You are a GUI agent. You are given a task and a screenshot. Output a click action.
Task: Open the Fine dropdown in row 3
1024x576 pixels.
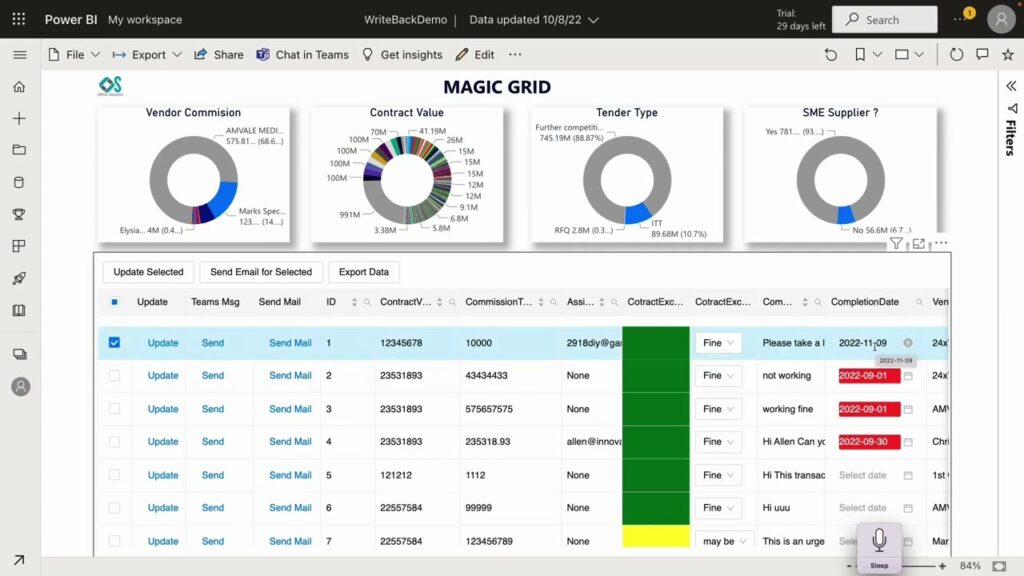point(718,409)
